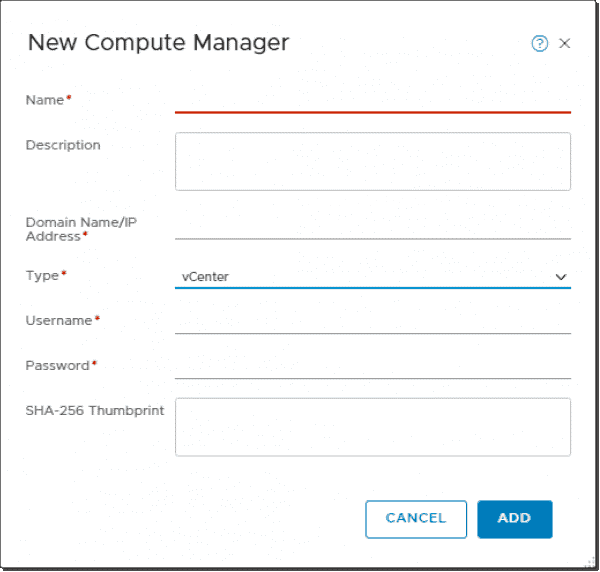Click the Type label text
600x572 pixels.
(42, 275)
